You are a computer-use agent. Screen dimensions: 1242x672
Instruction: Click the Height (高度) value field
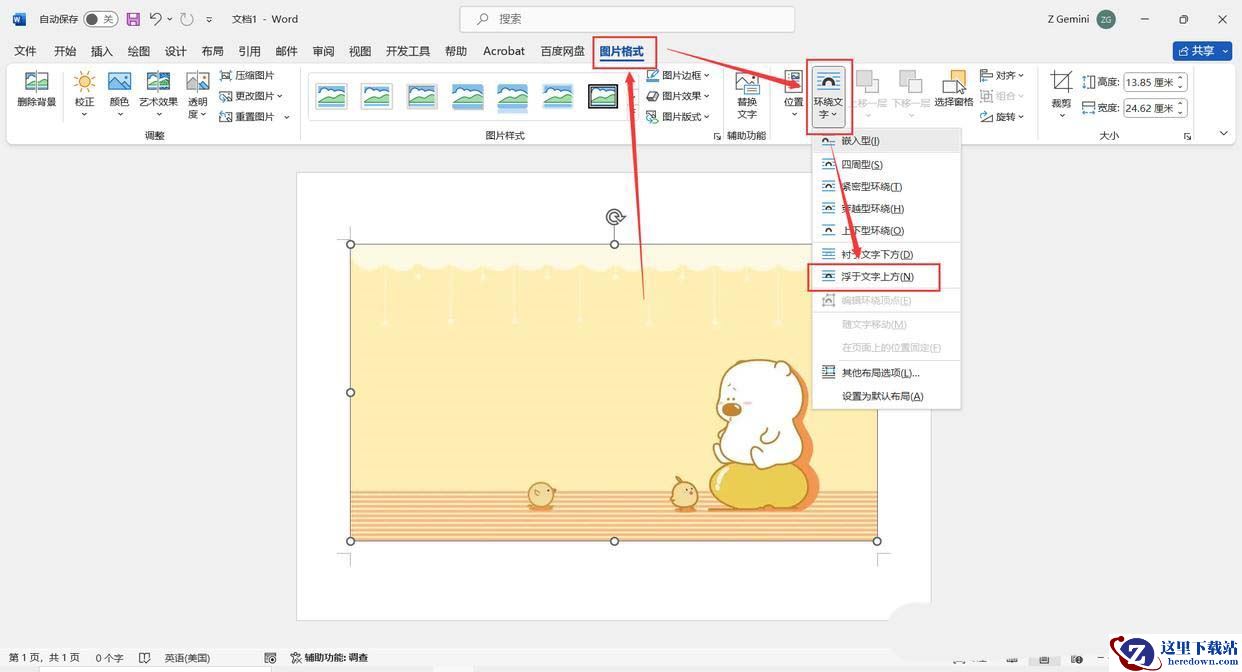click(1149, 82)
